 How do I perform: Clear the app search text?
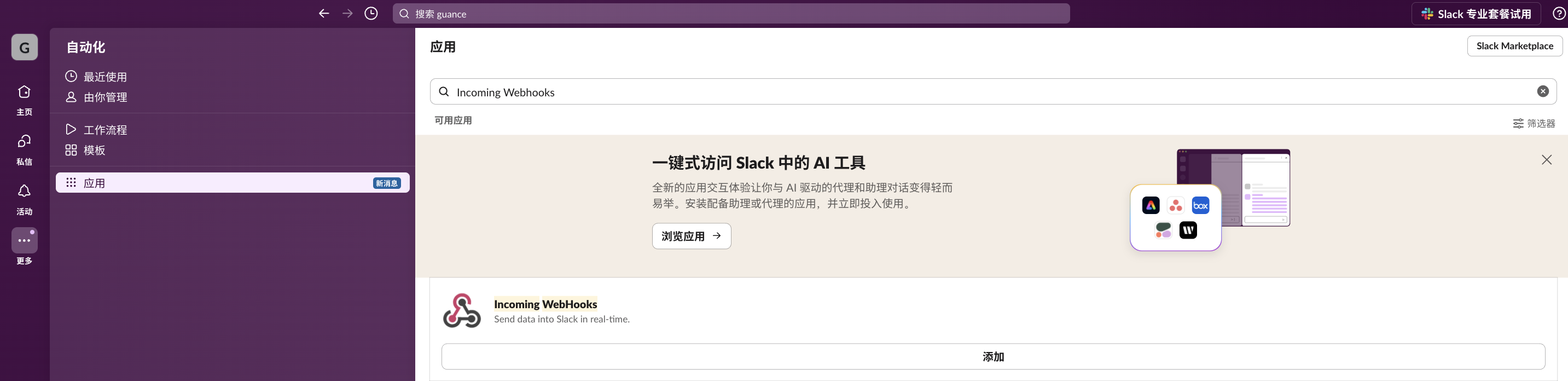tap(1542, 91)
